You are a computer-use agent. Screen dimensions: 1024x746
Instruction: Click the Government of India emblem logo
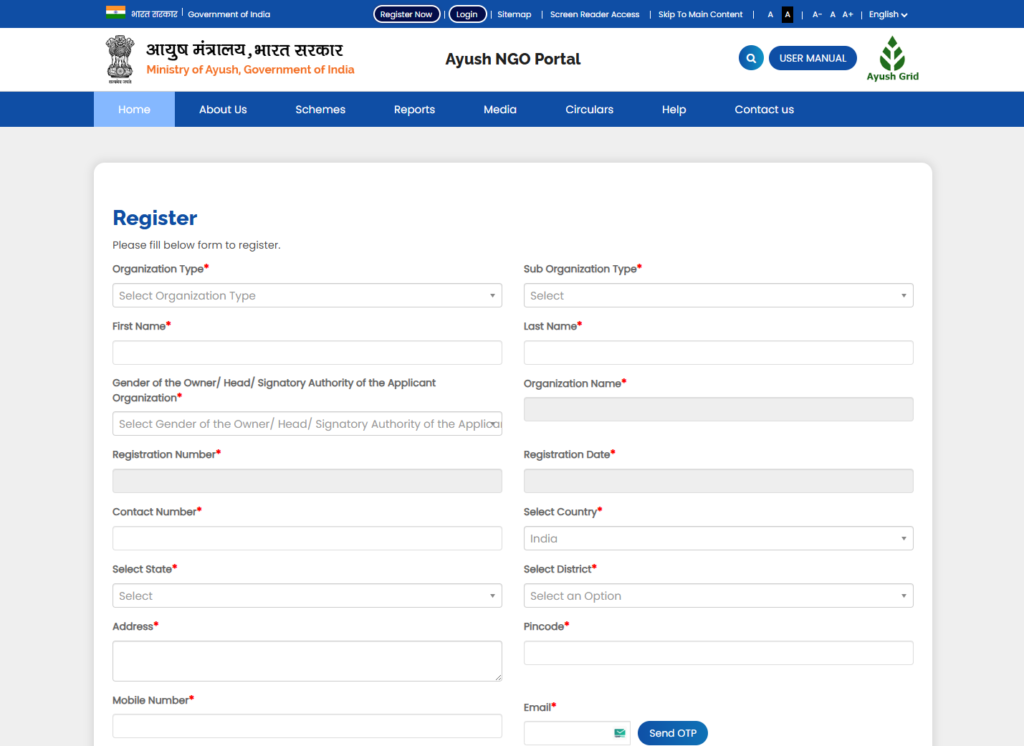tap(119, 58)
